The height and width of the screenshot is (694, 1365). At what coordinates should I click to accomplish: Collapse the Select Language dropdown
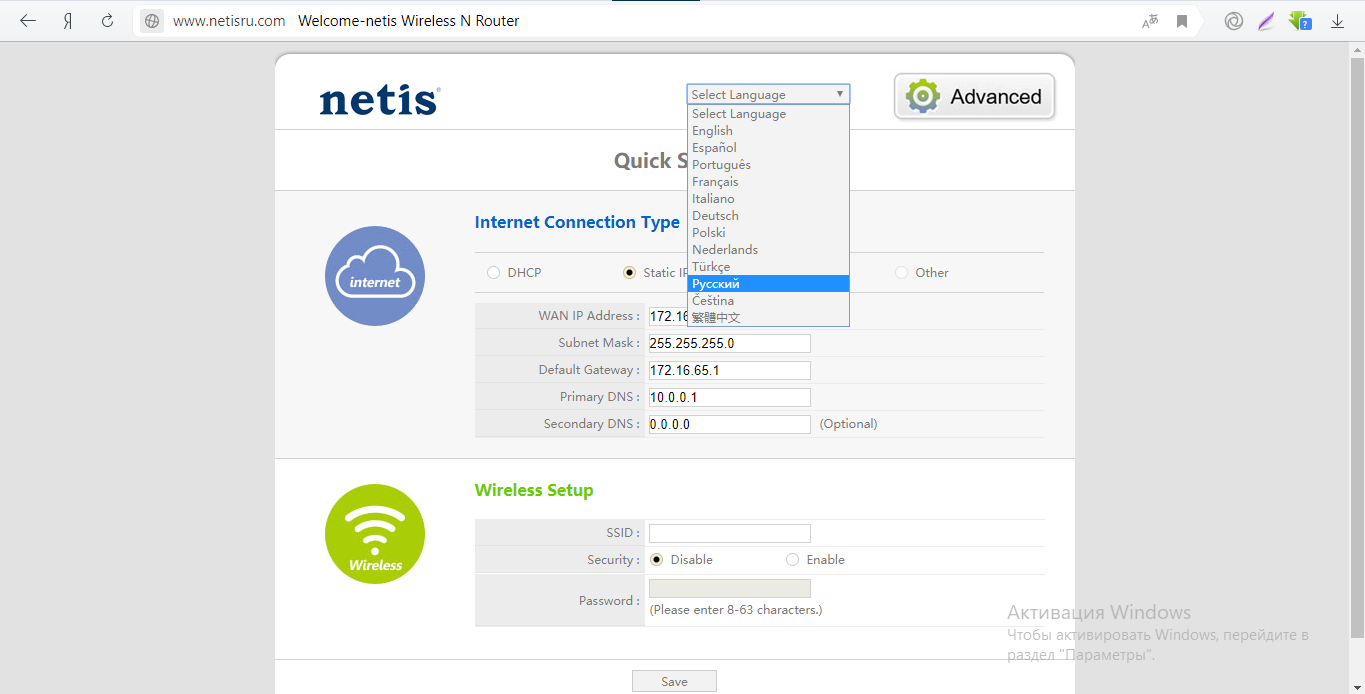[x=768, y=94]
